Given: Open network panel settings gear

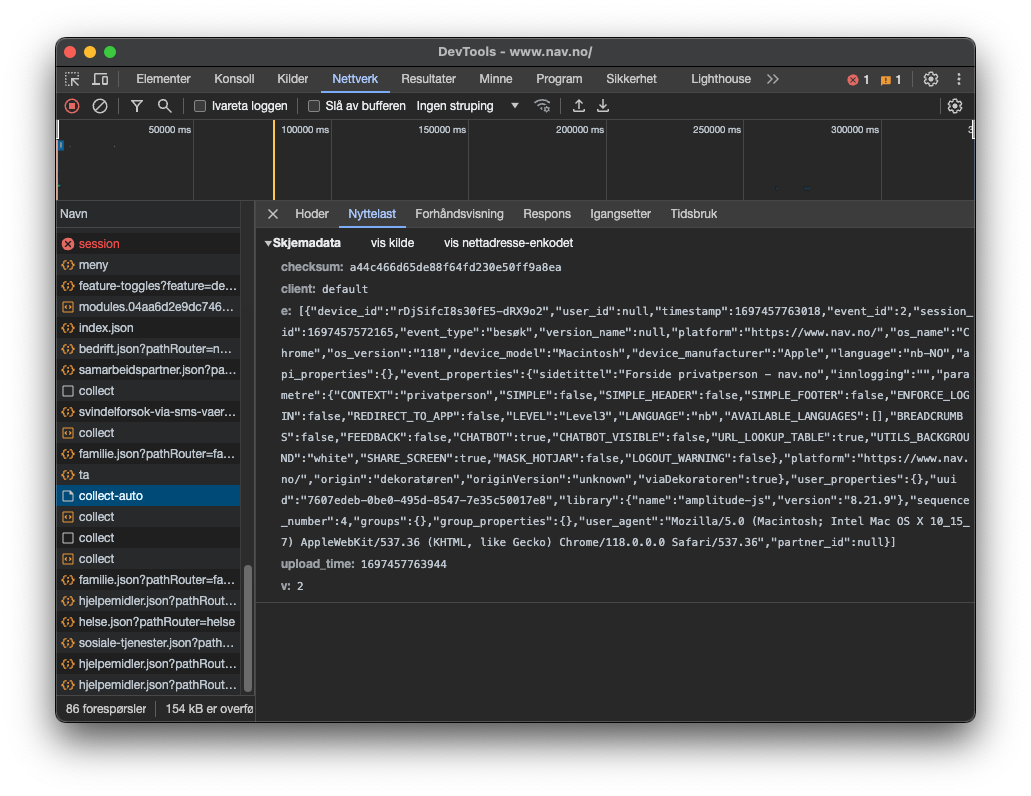Looking at the screenshot, I should (x=955, y=106).
